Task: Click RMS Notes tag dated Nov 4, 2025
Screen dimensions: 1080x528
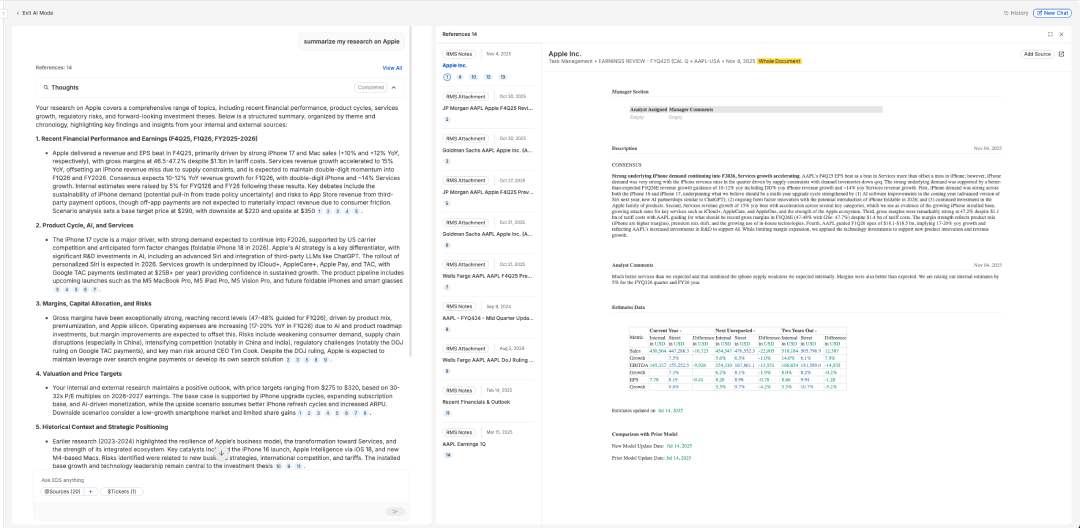Action: tap(459, 54)
